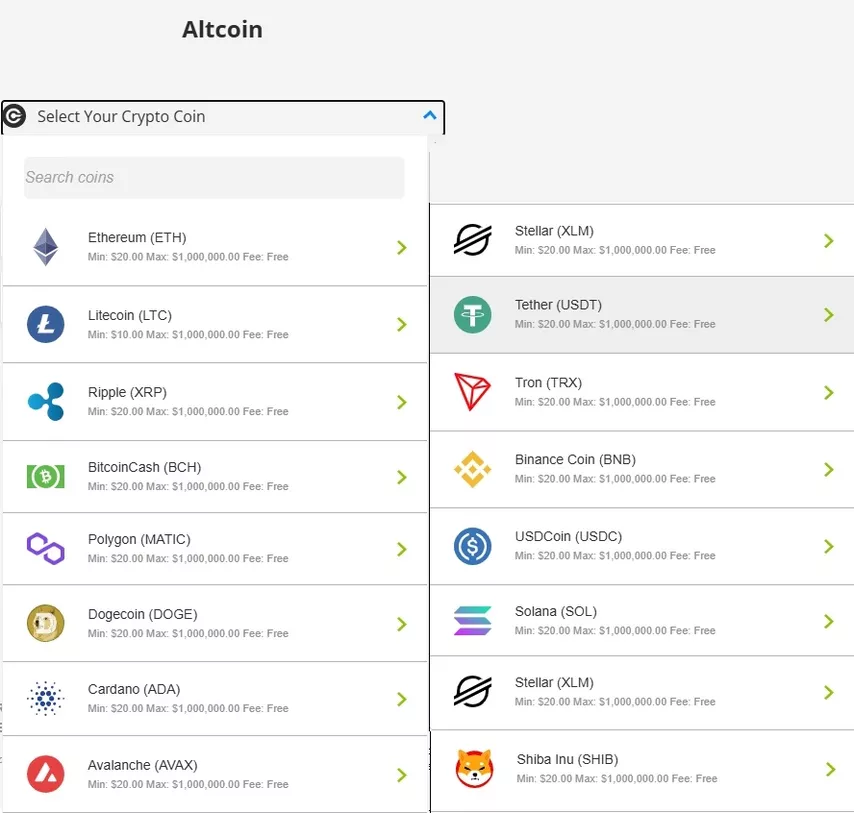The height and width of the screenshot is (813, 854).
Task: Click the Ripple XRP logo
Action: click(46, 402)
